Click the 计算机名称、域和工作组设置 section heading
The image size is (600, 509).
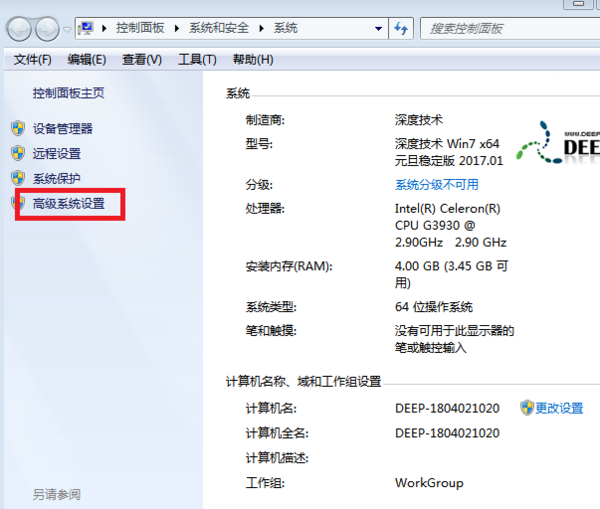pyautogui.click(x=303, y=382)
